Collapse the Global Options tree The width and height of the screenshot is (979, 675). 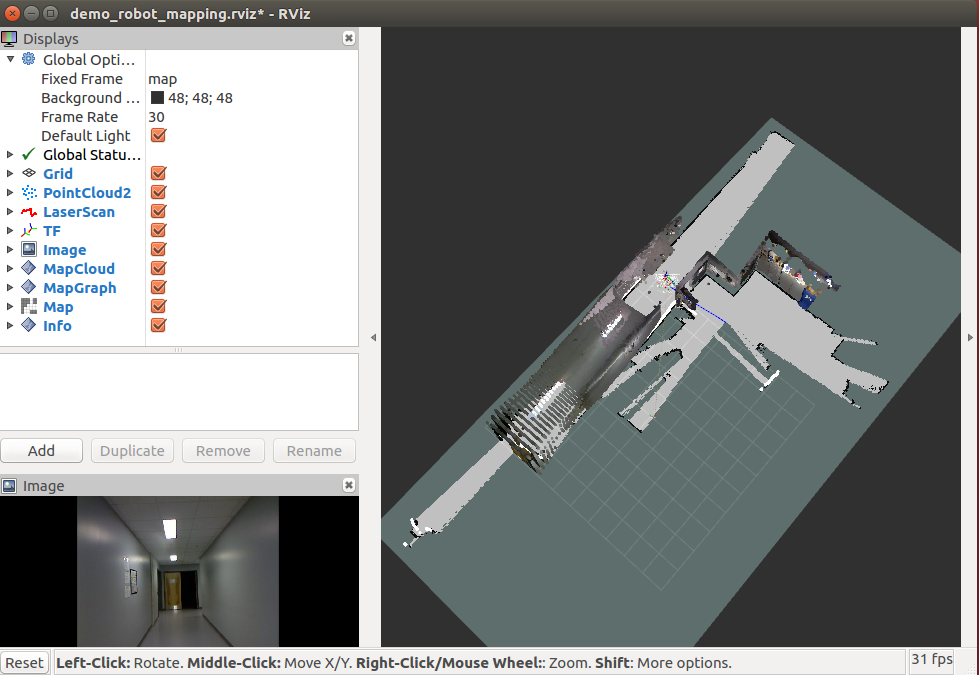click(x=11, y=60)
